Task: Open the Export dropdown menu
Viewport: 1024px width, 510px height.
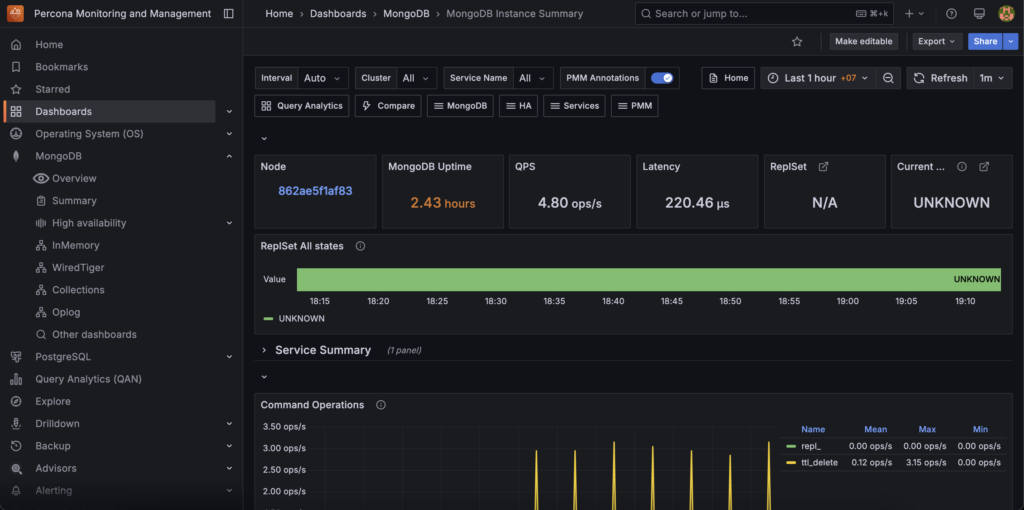Action: (936, 41)
